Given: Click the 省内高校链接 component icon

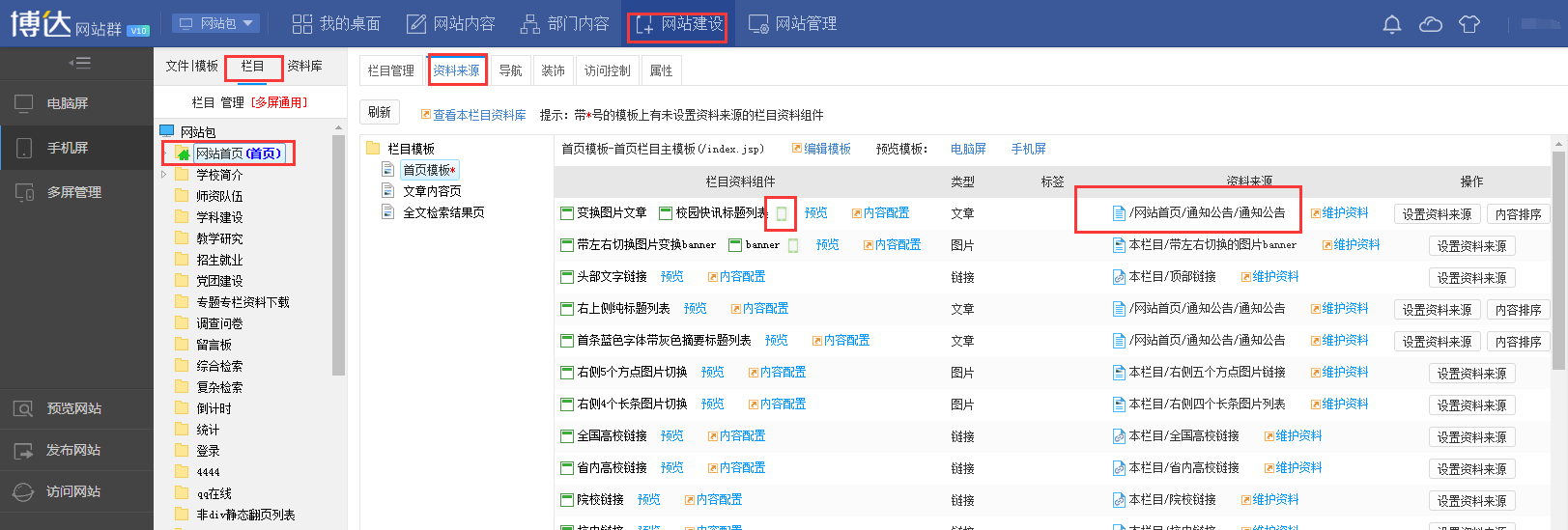Looking at the screenshot, I should coord(567,468).
